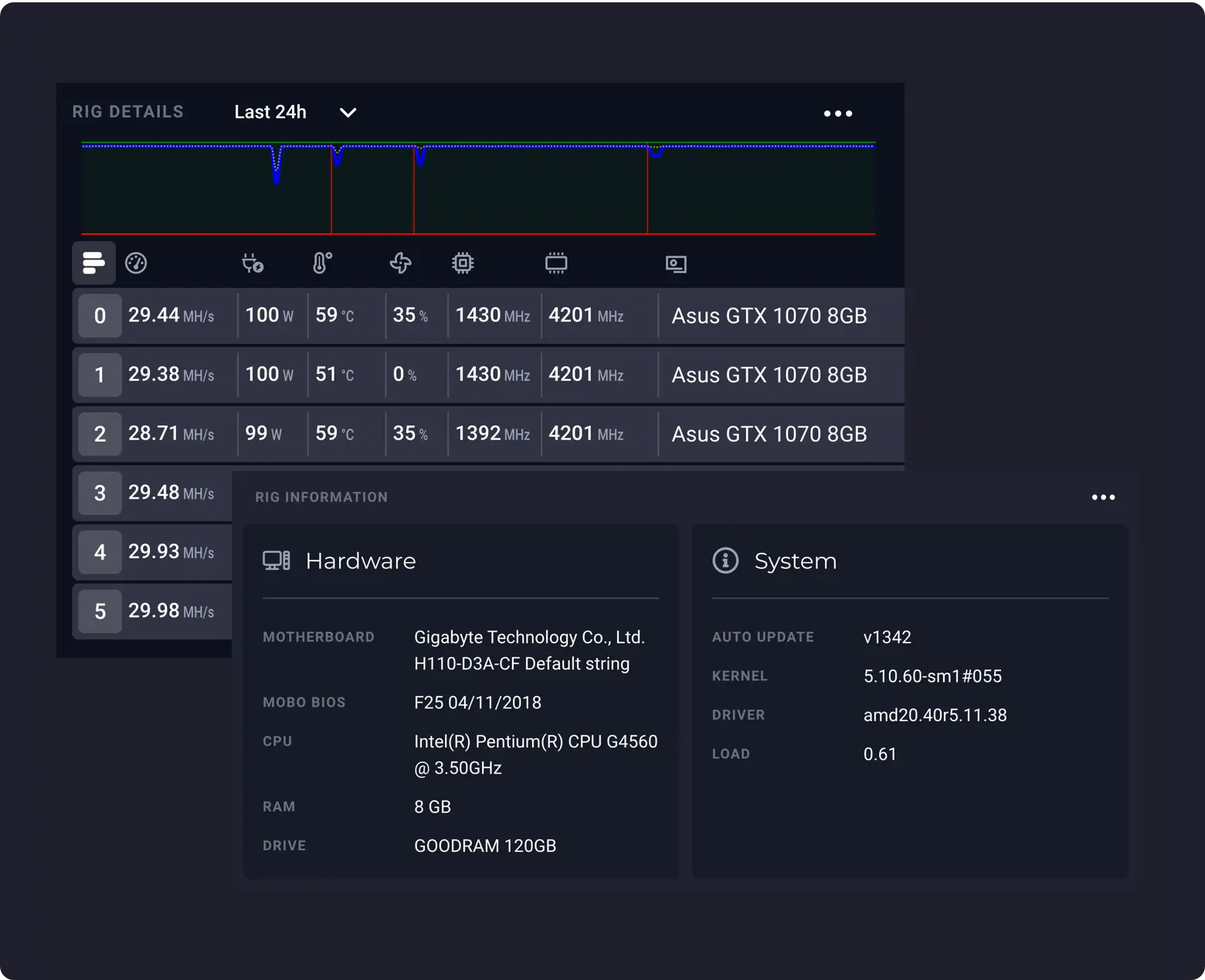Expand time range using the chevron arrow
Screen dimensions: 1205x980
point(348,113)
